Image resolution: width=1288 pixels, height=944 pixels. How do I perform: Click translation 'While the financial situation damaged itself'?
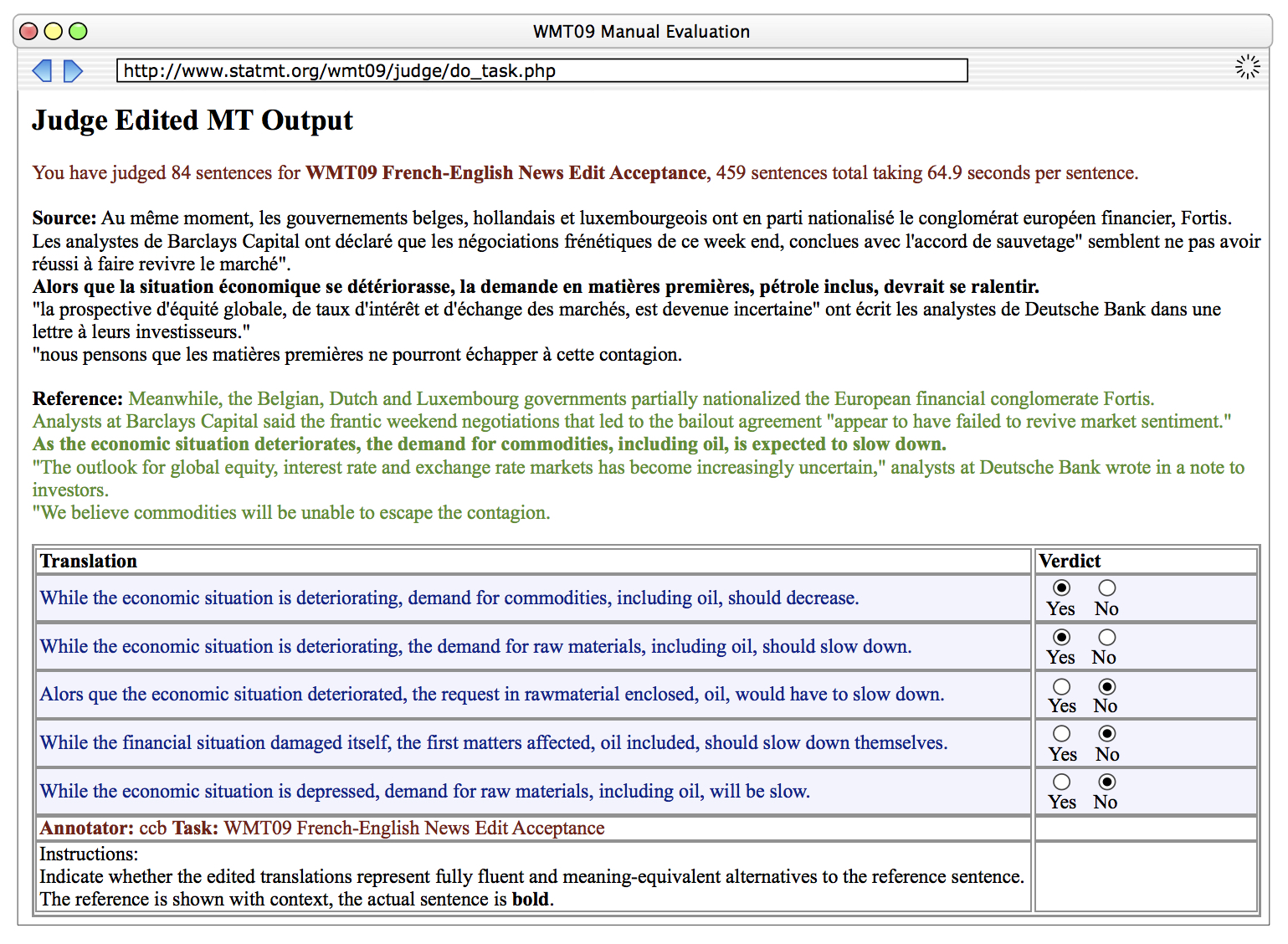coord(494,743)
